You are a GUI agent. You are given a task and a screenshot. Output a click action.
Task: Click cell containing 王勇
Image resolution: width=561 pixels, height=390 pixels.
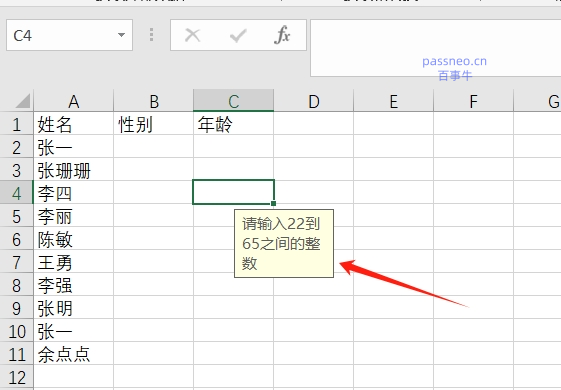pos(74,262)
